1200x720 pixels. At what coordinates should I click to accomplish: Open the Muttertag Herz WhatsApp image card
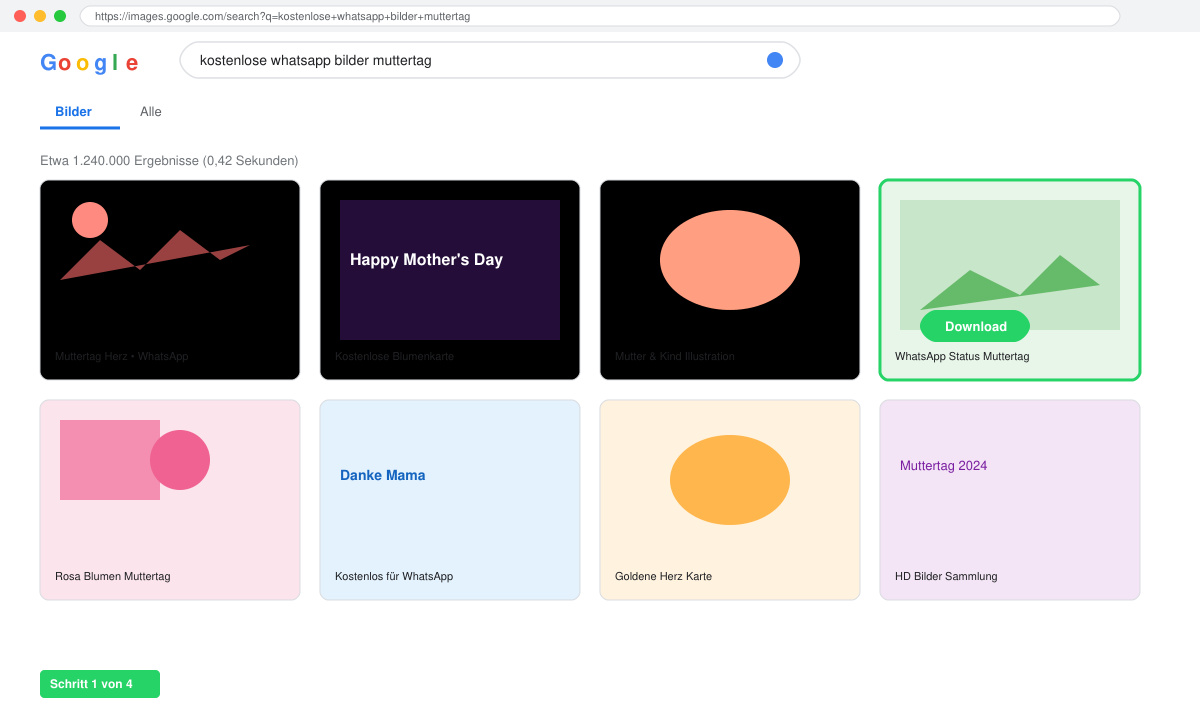170,280
